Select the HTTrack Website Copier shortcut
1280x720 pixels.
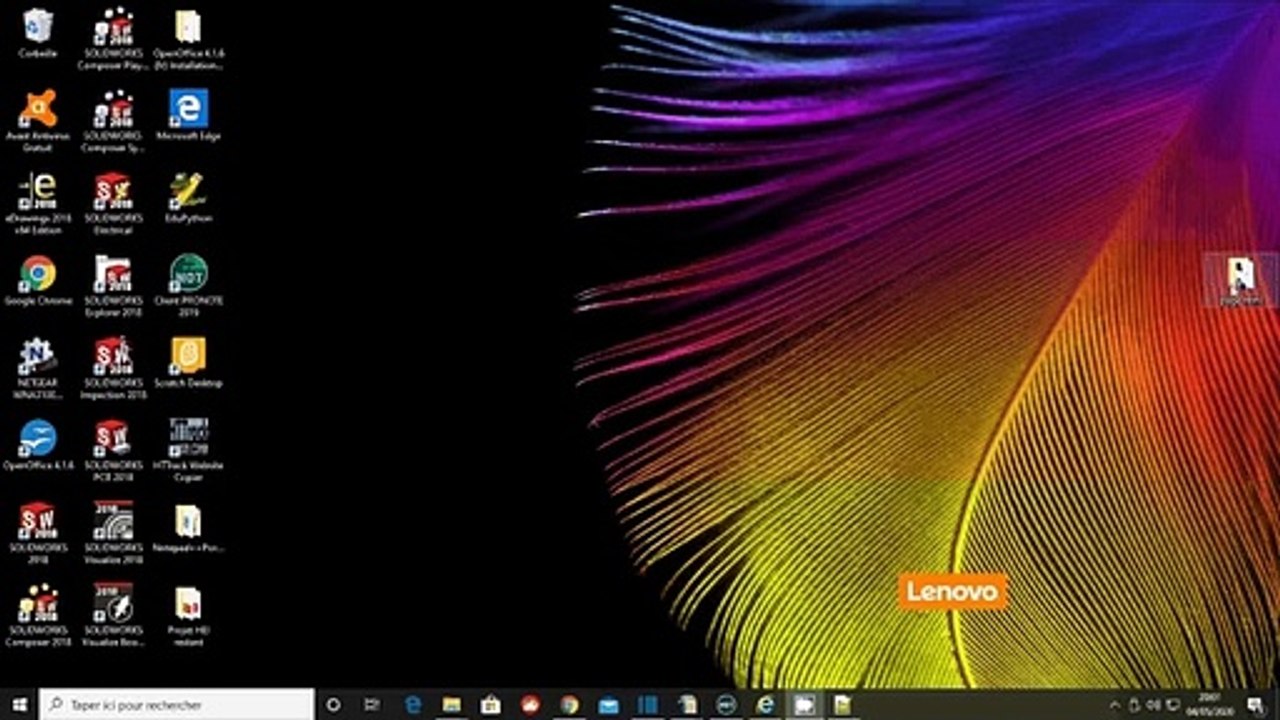[x=188, y=451]
